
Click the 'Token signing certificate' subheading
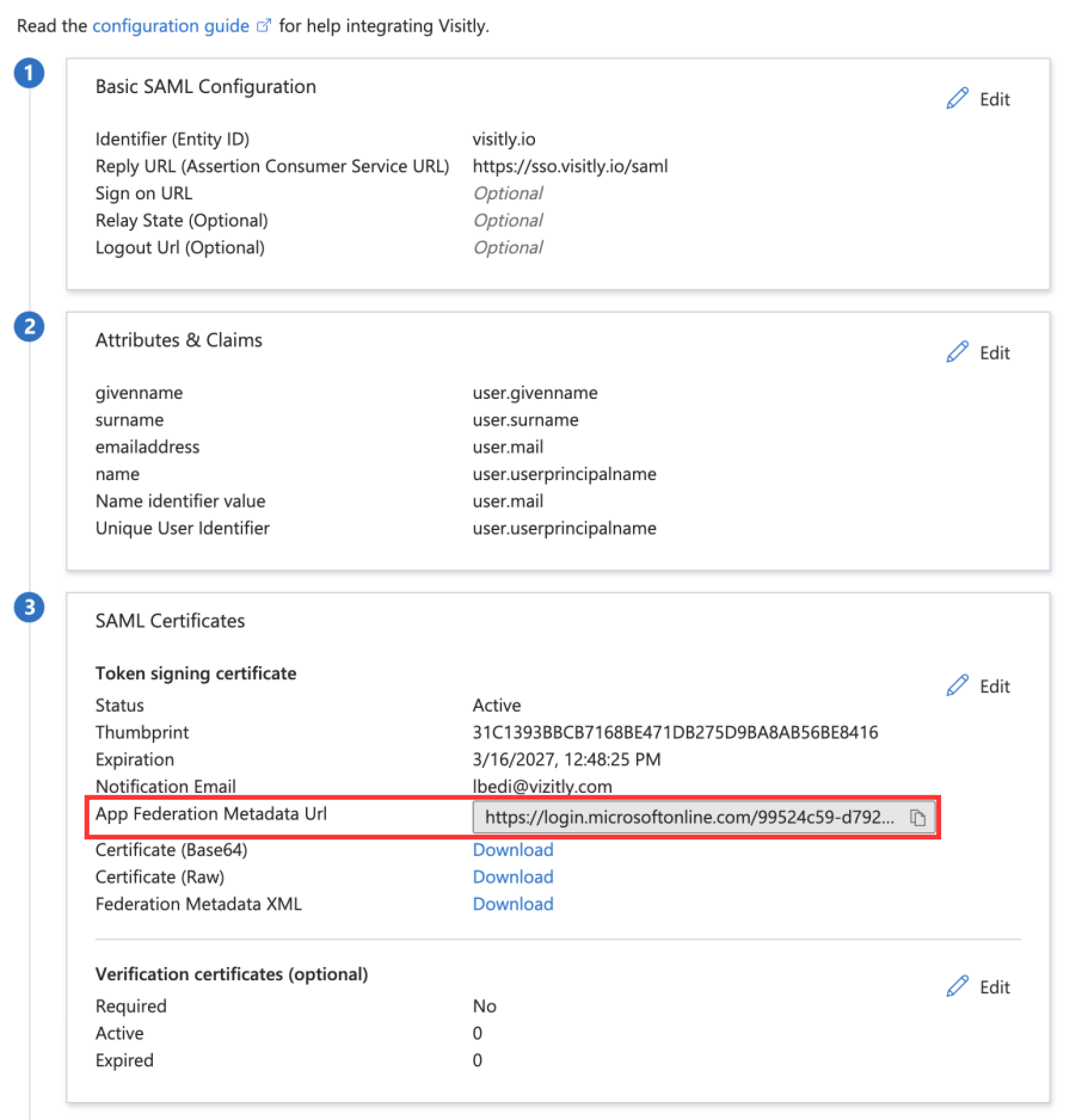(x=196, y=673)
